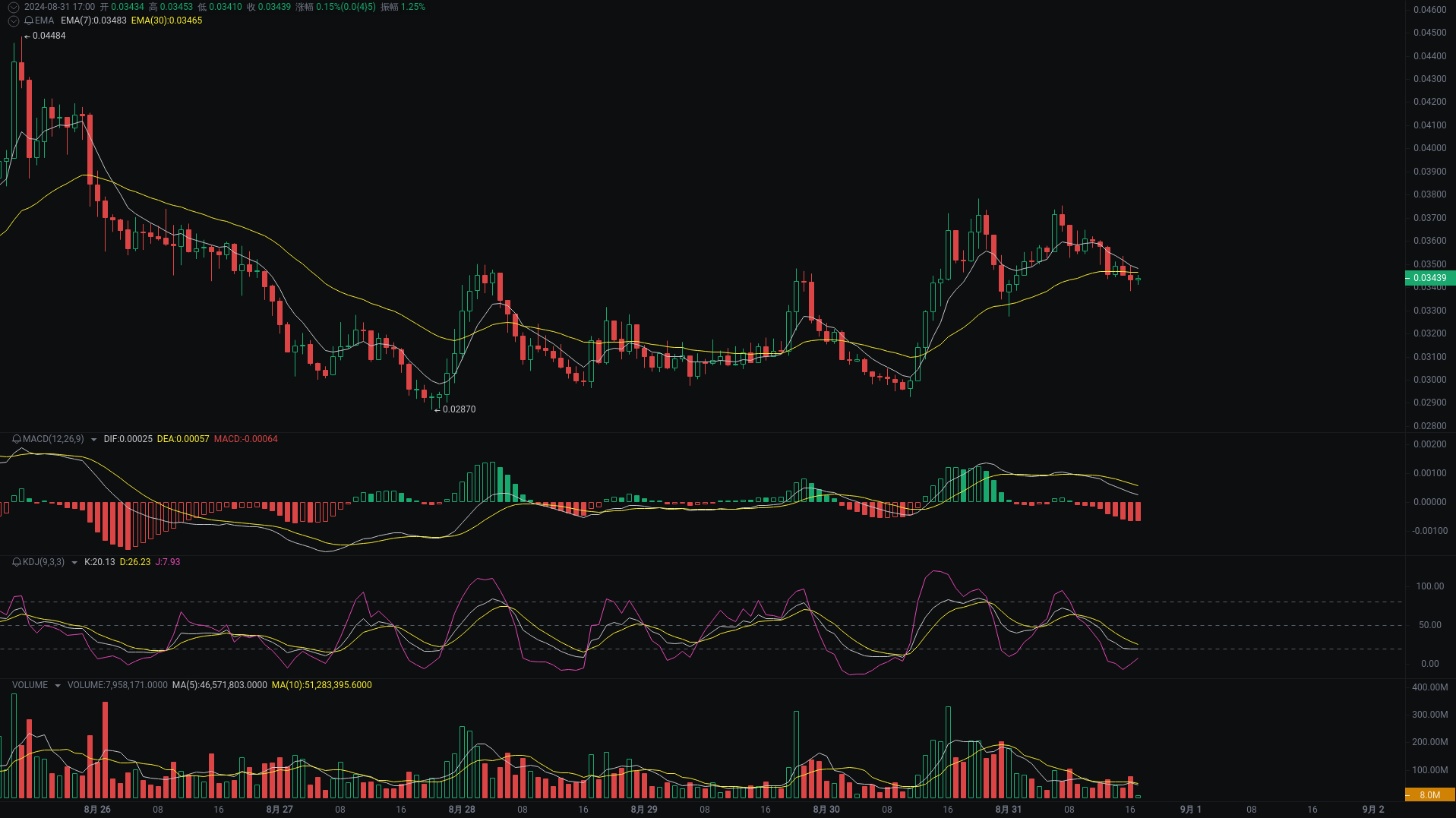Open the KDJ settings dropdown arrow

(x=74, y=562)
